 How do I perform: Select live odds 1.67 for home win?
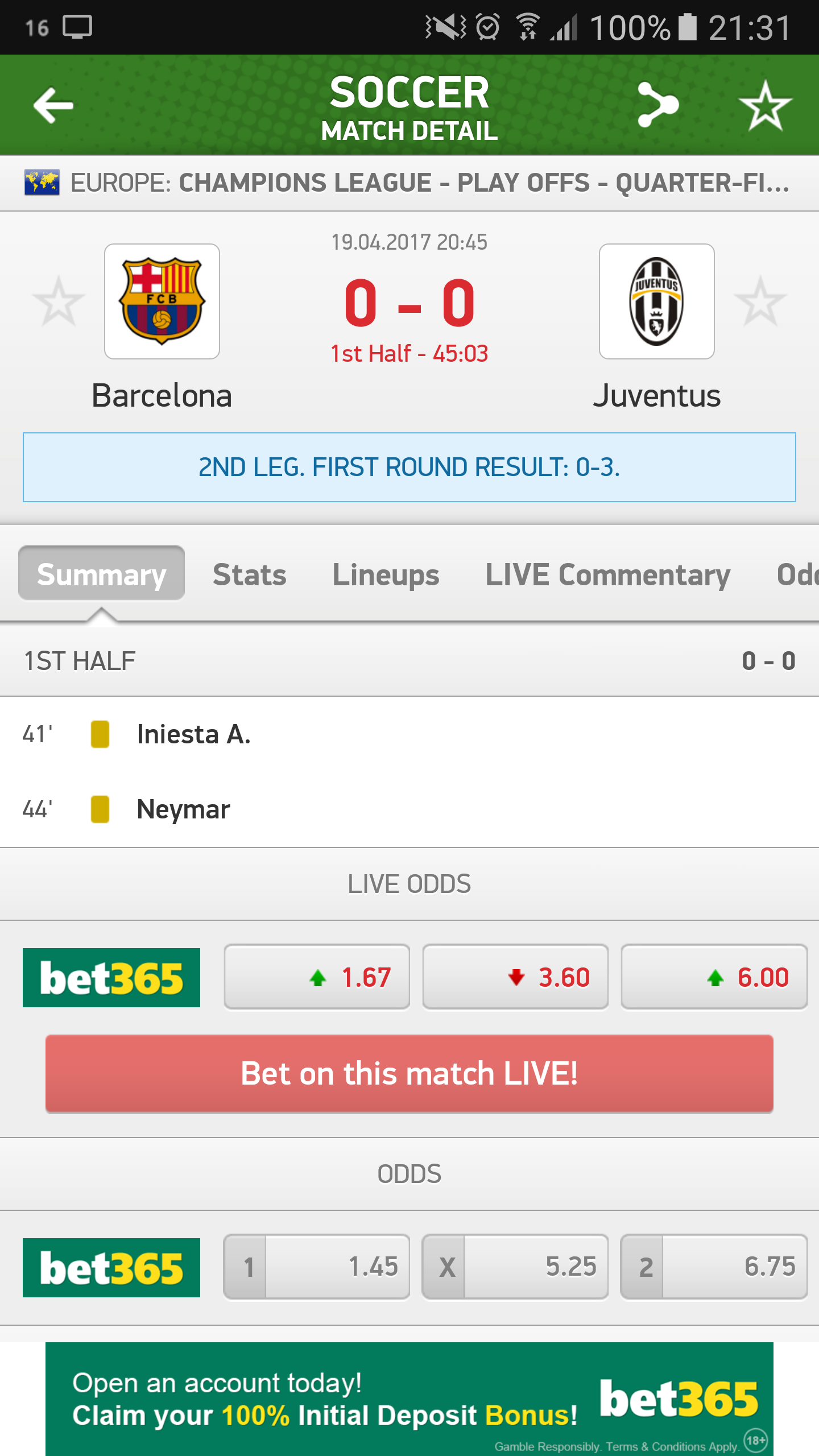(317, 978)
